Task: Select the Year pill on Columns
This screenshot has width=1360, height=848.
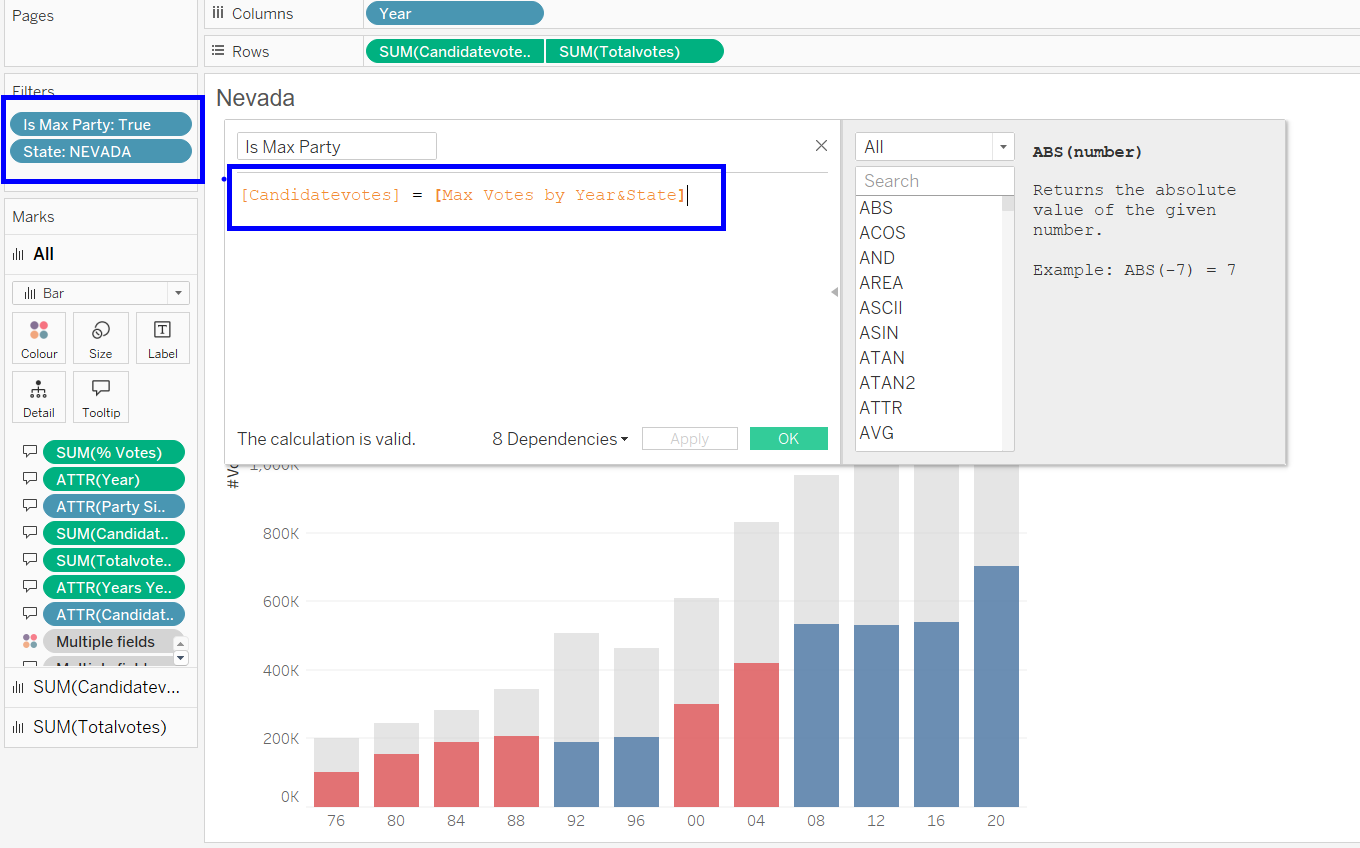Action: click(x=455, y=14)
